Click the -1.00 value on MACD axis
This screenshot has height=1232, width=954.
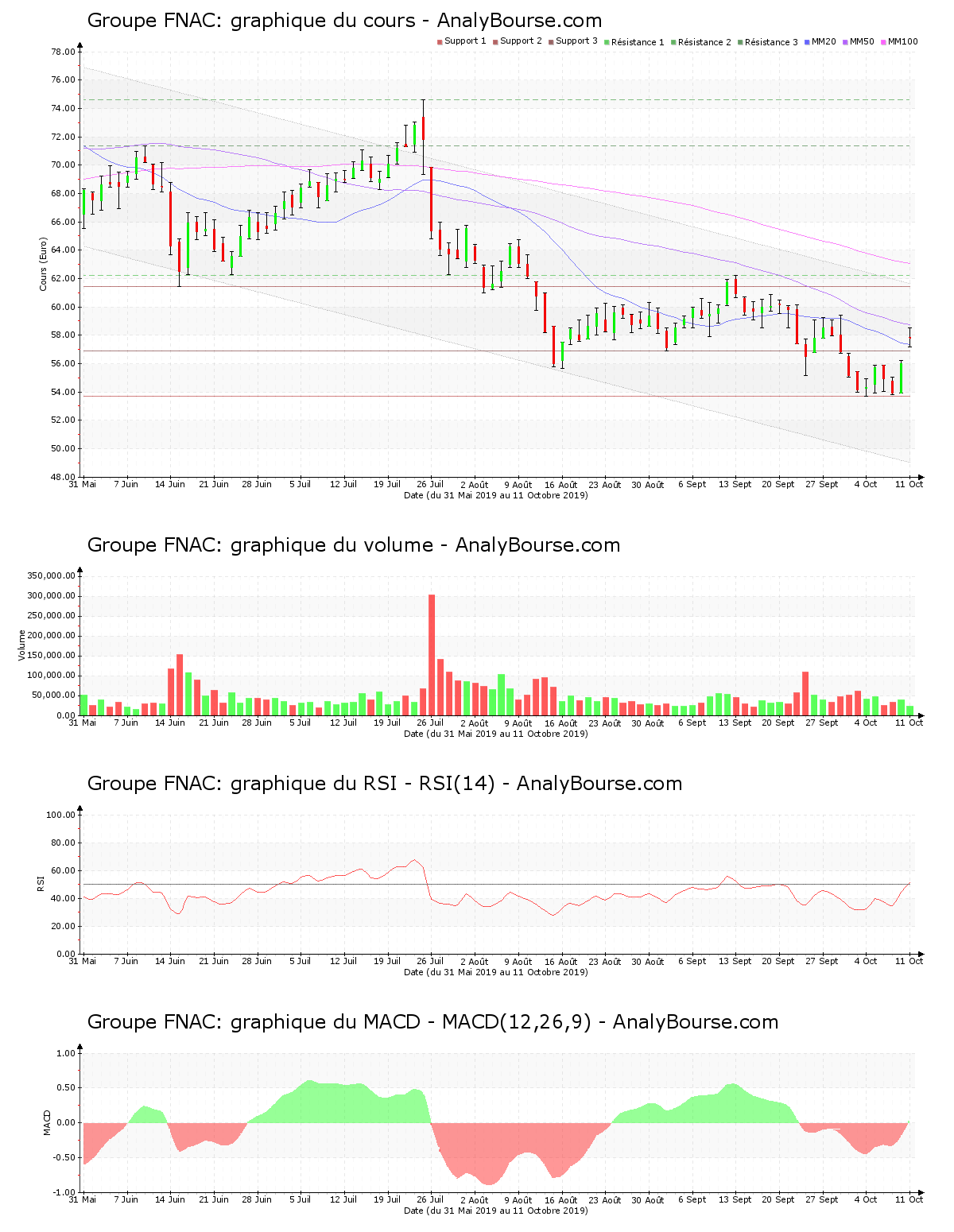click(64, 1192)
